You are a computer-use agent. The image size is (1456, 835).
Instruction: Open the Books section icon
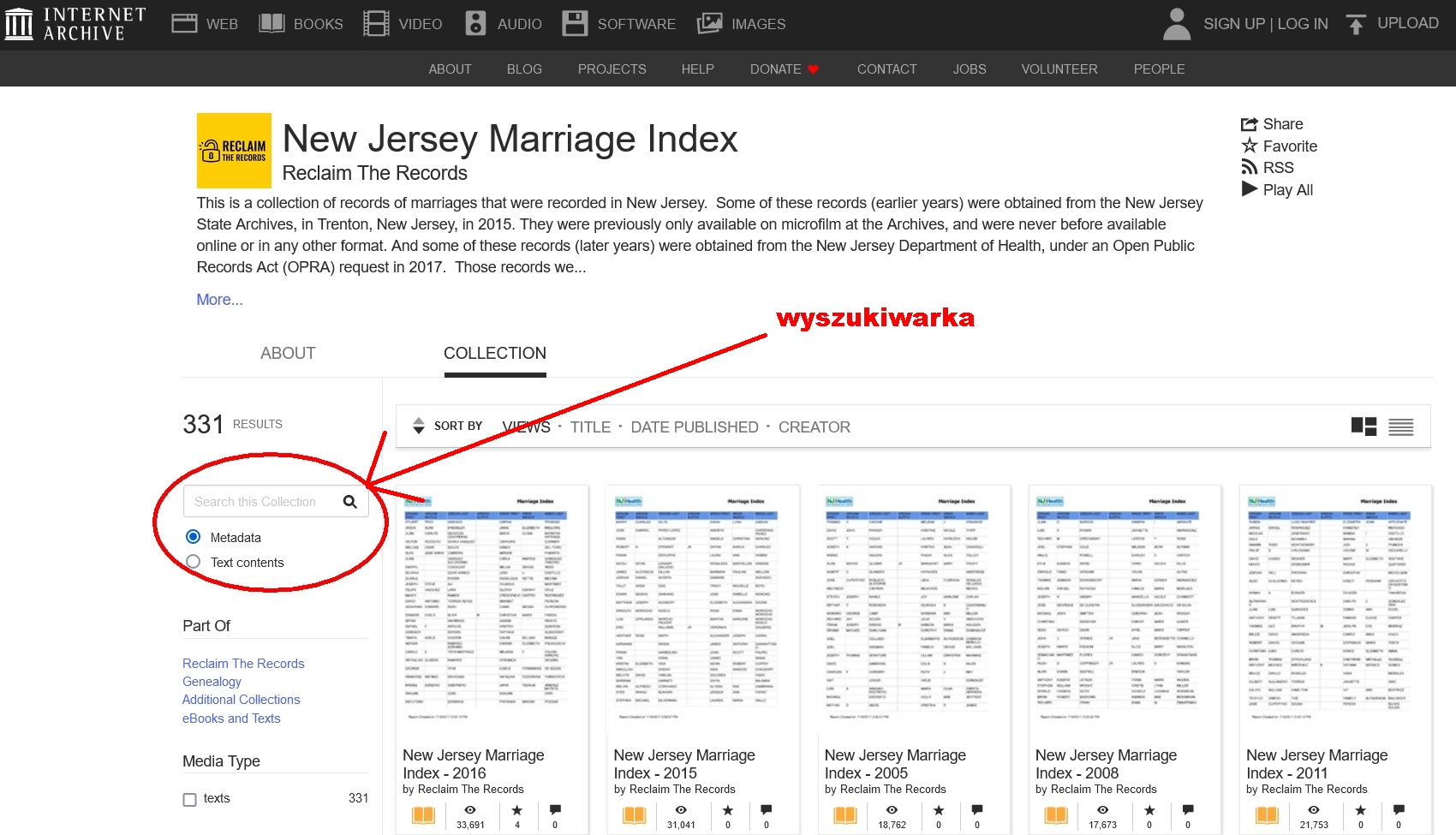(272, 23)
